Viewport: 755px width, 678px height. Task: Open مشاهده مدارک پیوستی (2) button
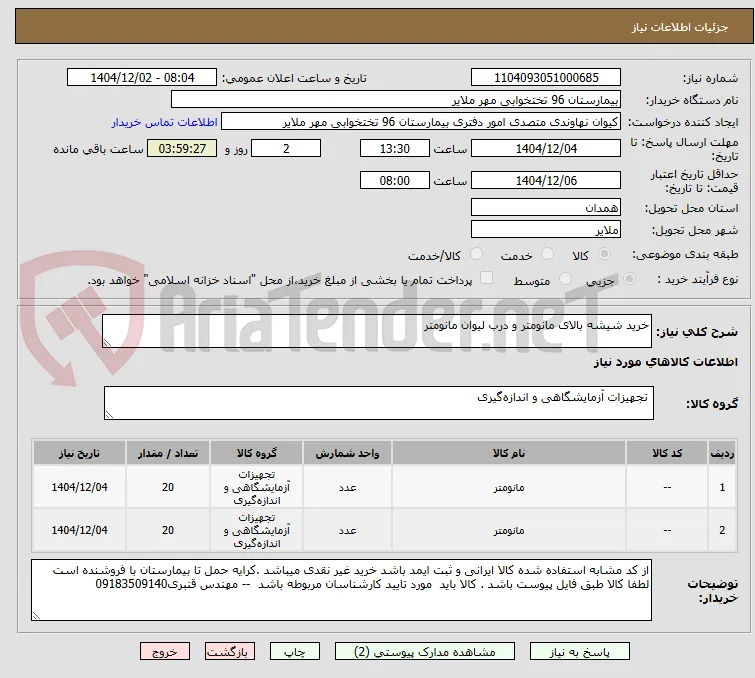[425, 652]
